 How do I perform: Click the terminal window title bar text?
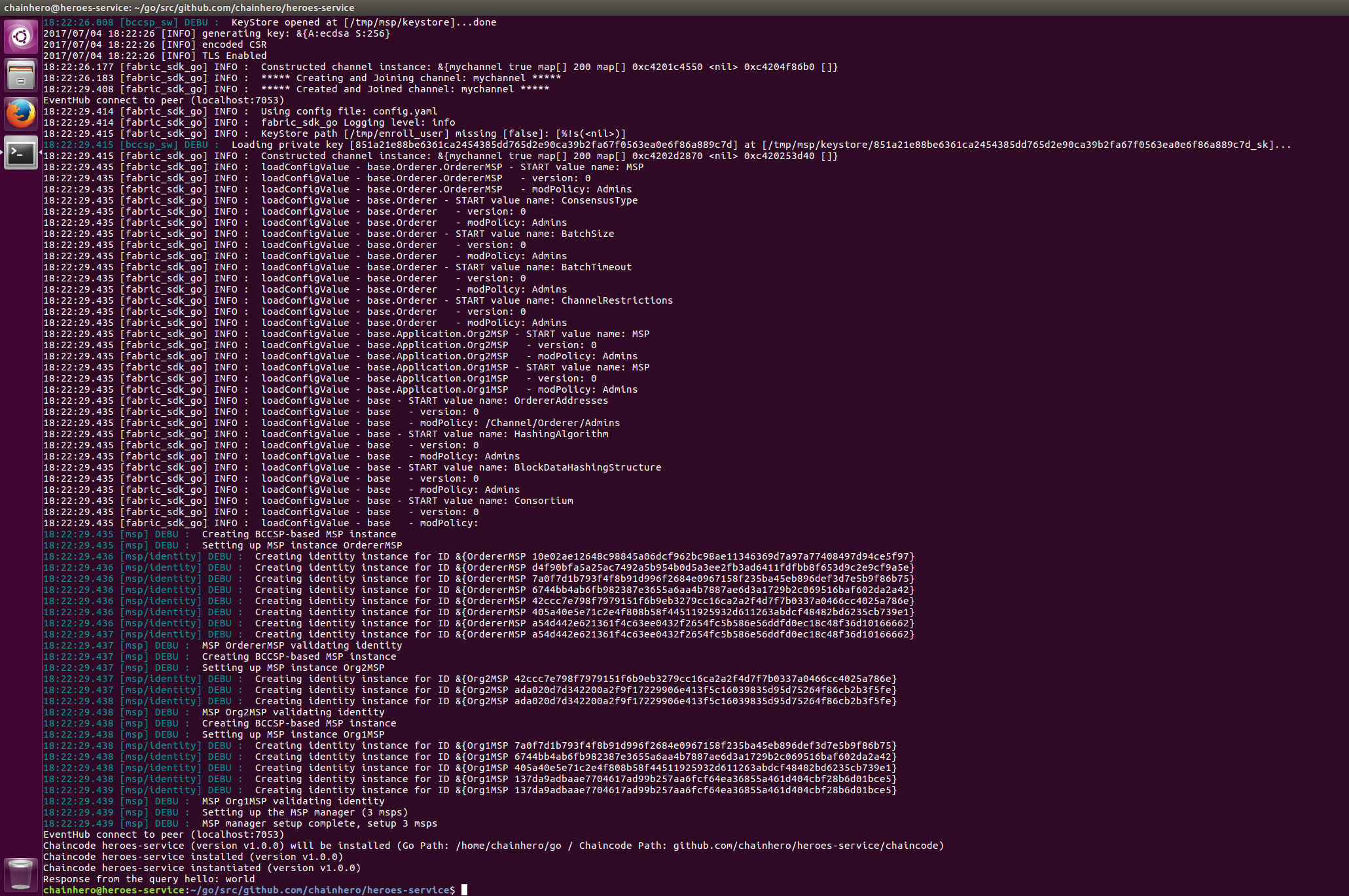click(x=179, y=7)
